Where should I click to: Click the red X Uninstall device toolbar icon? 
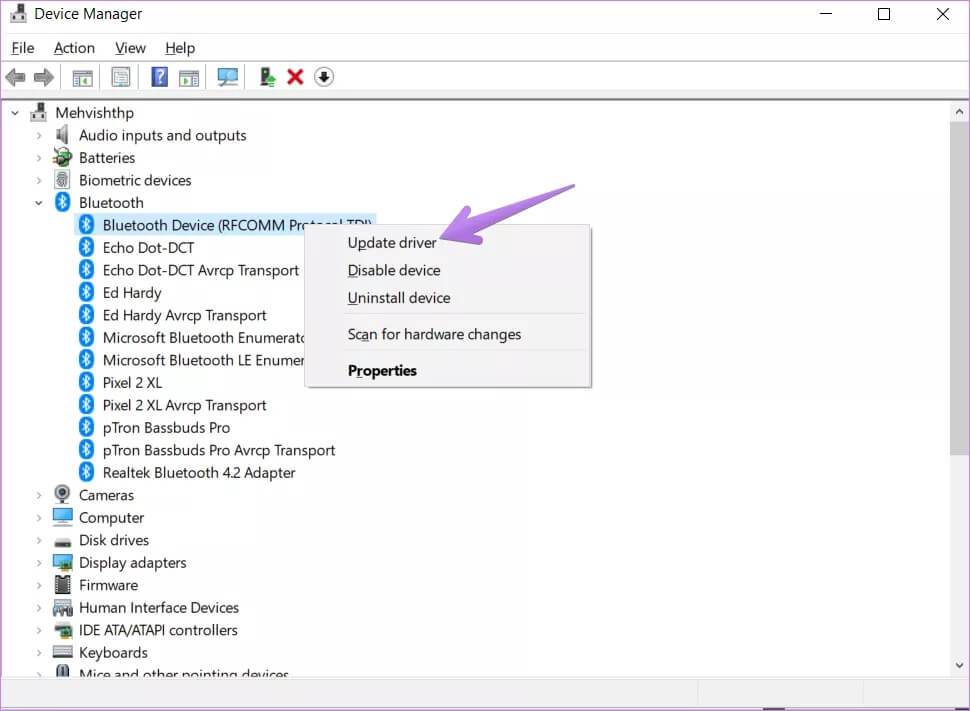coord(295,77)
